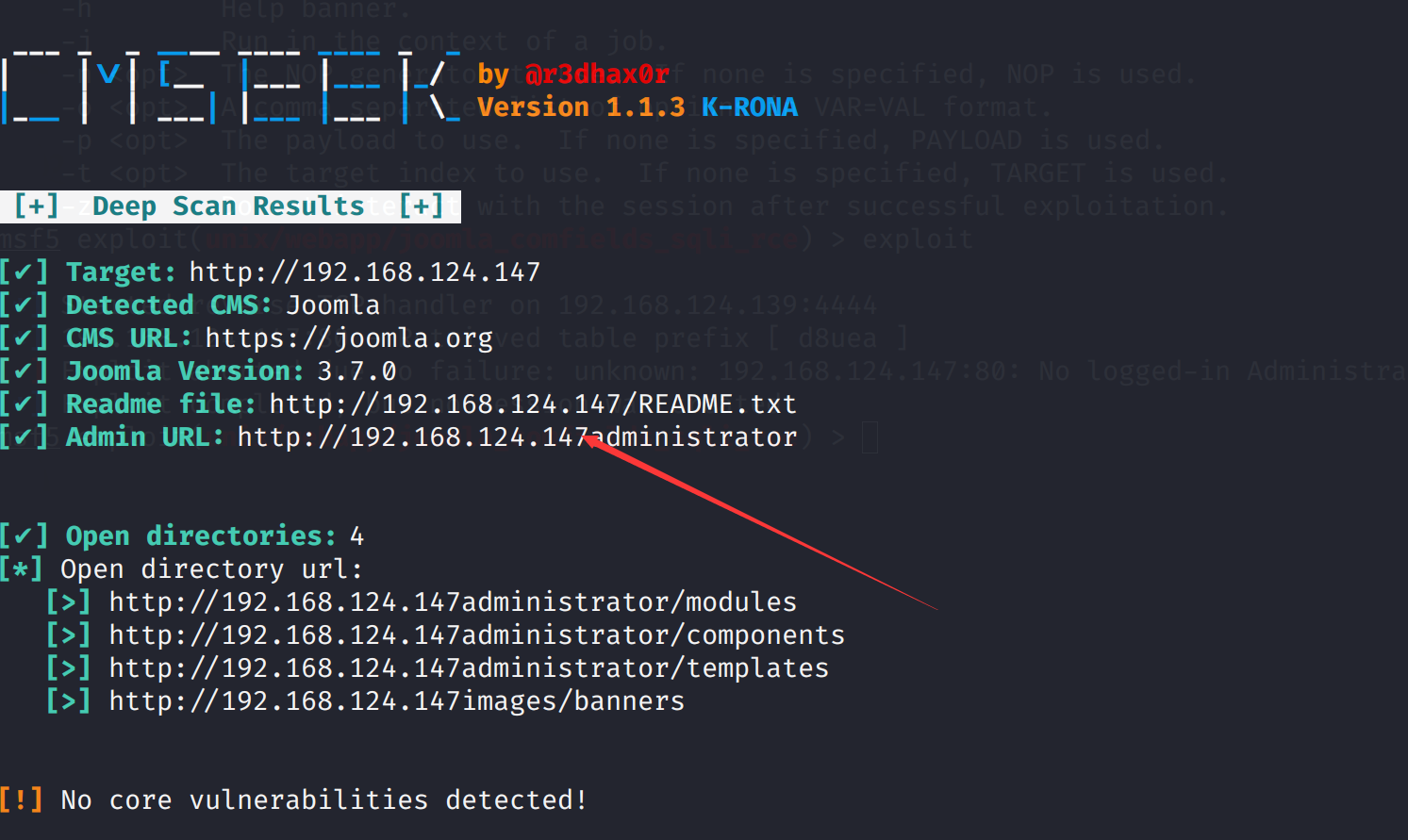Click the CMSeeK ASCII logo
Screen dimensions: 1408x840
[x=230, y=85]
